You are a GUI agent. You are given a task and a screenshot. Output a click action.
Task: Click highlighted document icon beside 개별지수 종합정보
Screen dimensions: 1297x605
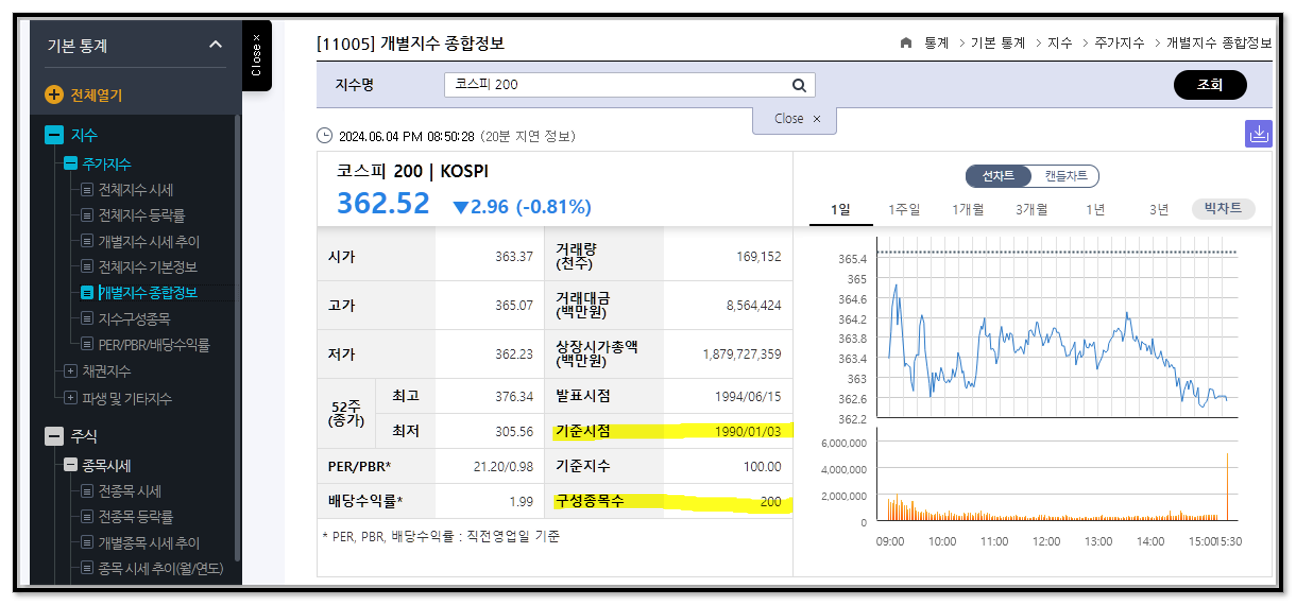click(x=88, y=293)
